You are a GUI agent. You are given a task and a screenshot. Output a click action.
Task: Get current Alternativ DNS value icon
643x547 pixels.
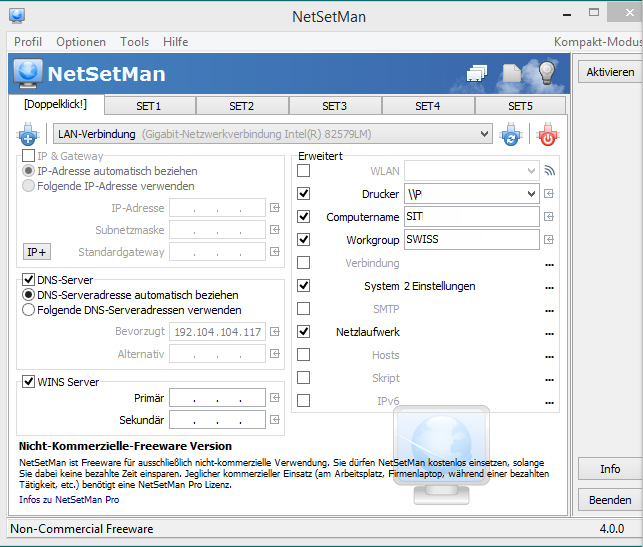(275, 353)
